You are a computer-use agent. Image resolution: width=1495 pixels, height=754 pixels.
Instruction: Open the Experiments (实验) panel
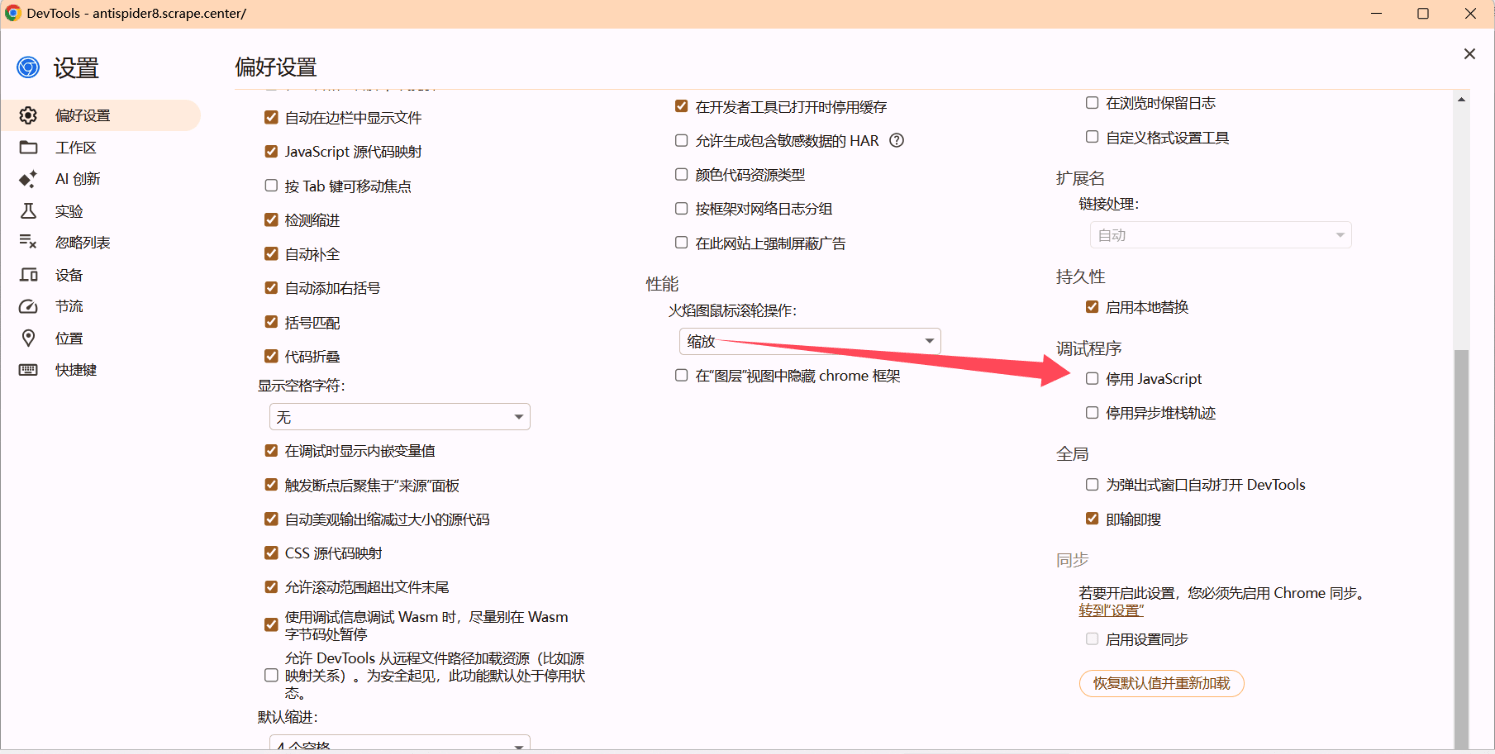click(x=67, y=211)
